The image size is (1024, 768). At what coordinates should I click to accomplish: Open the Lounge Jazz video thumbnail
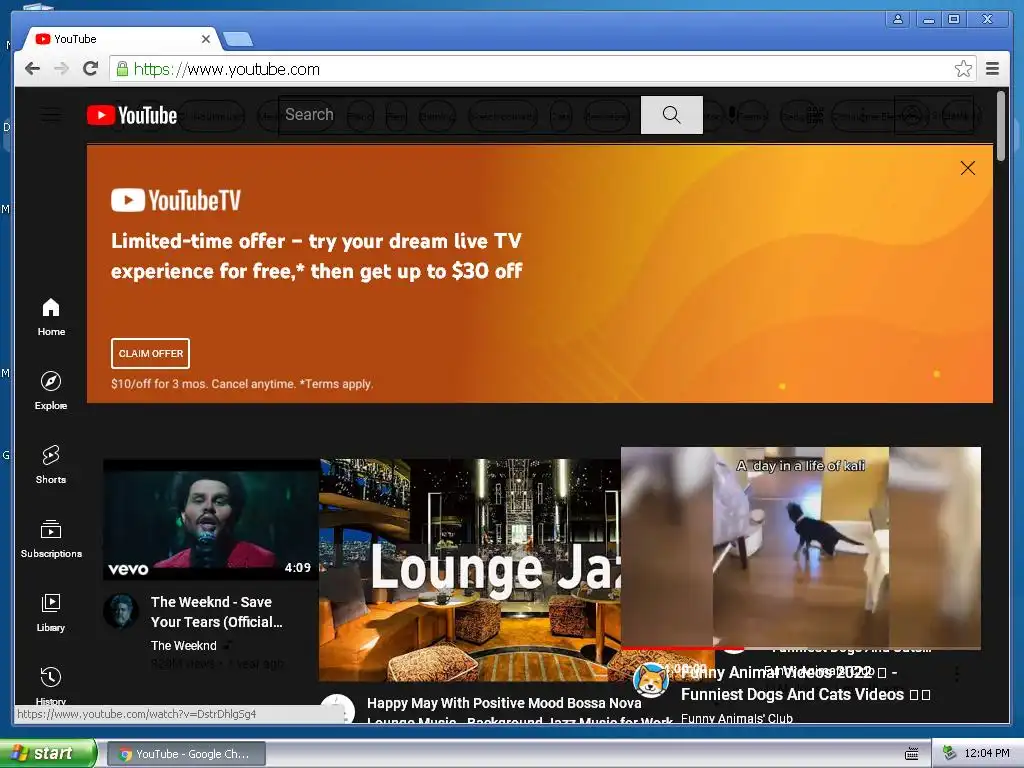coord(470,569)
